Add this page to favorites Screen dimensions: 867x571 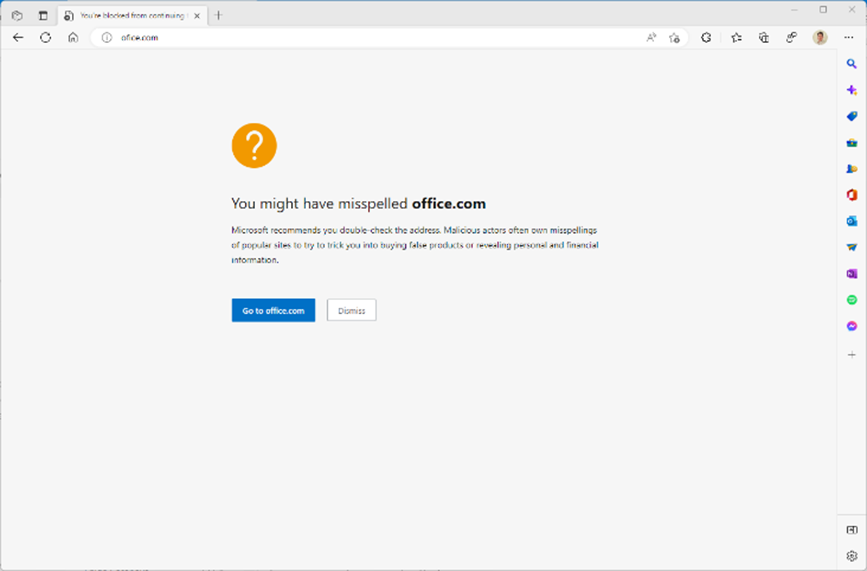[x=674, y=38]
